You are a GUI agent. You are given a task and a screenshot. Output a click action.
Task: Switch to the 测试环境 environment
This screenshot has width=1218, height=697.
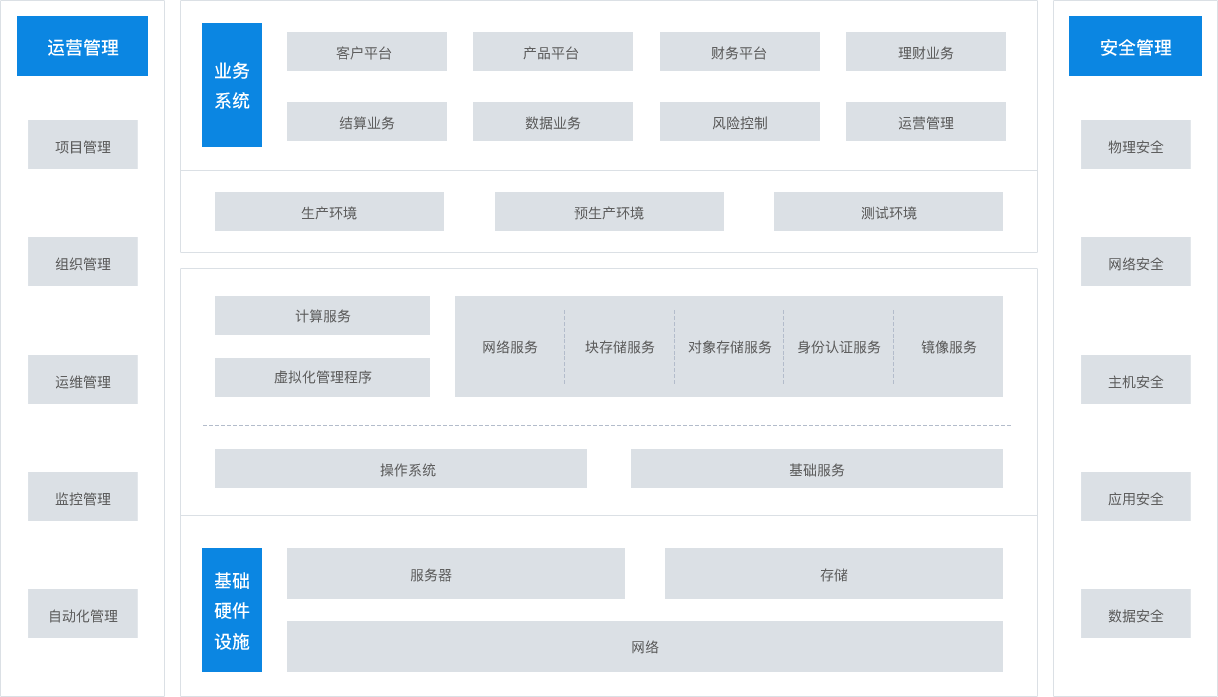tap(888, 212)
